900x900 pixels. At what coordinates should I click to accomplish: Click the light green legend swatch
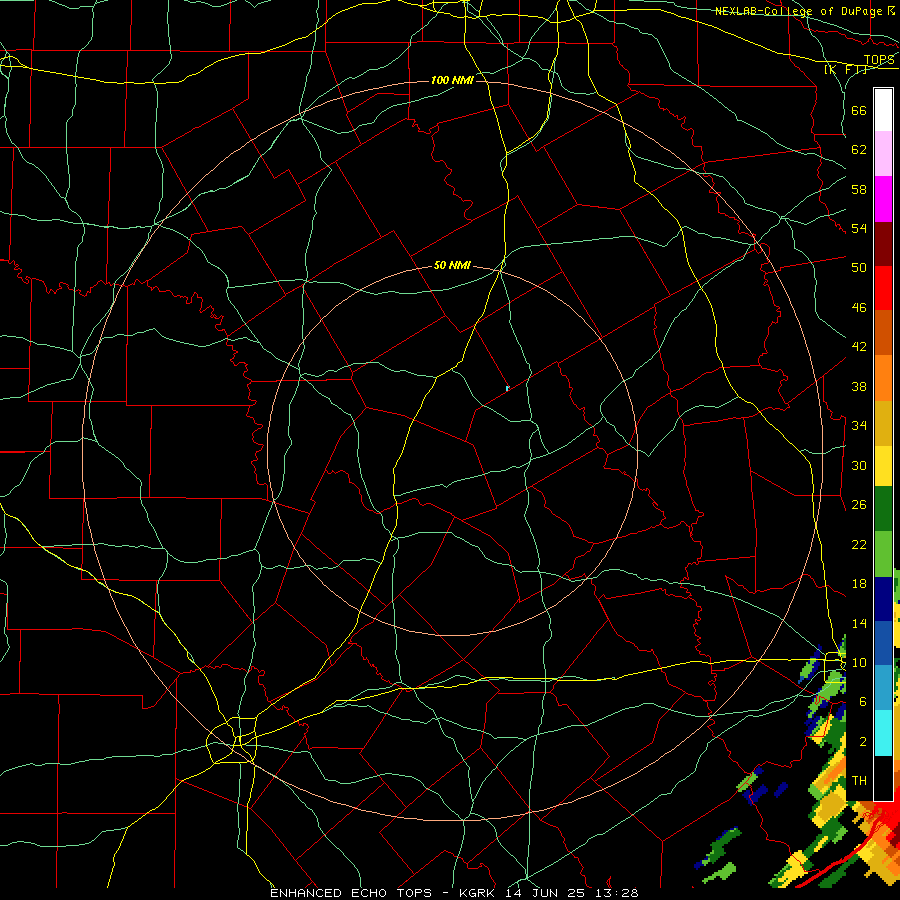[883, 554]
